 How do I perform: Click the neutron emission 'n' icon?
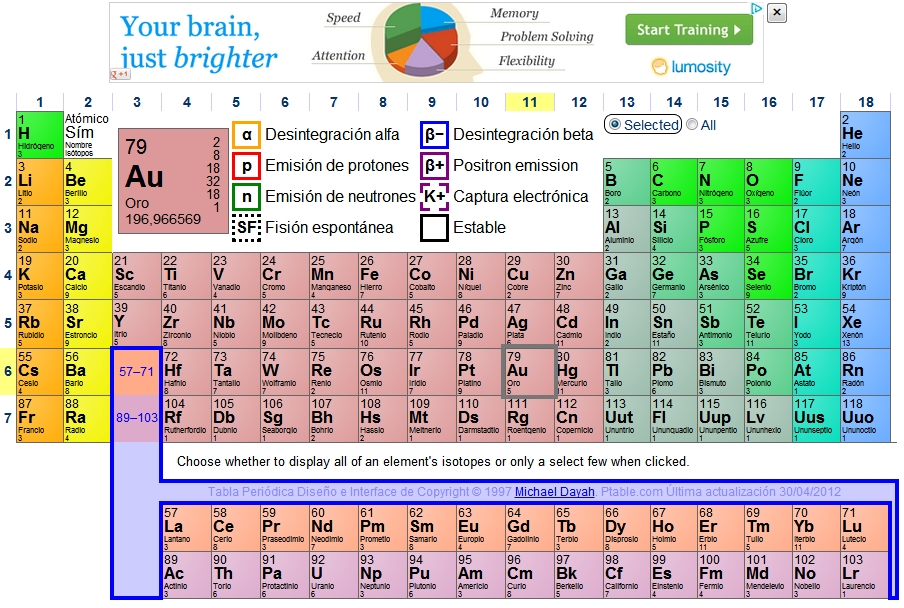[246, 197]
